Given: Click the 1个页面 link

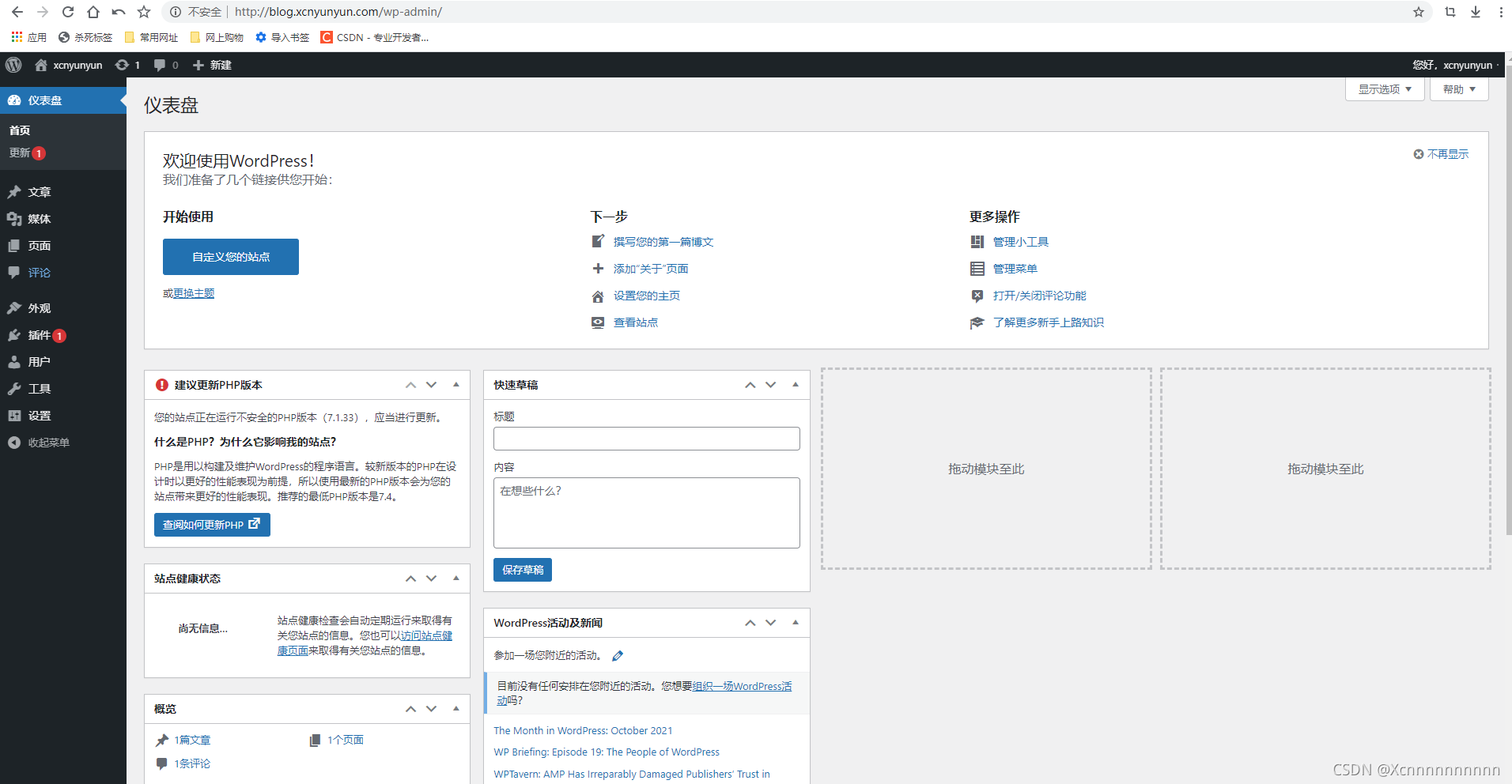Looking at the screenshot, I should coord(346,740).
